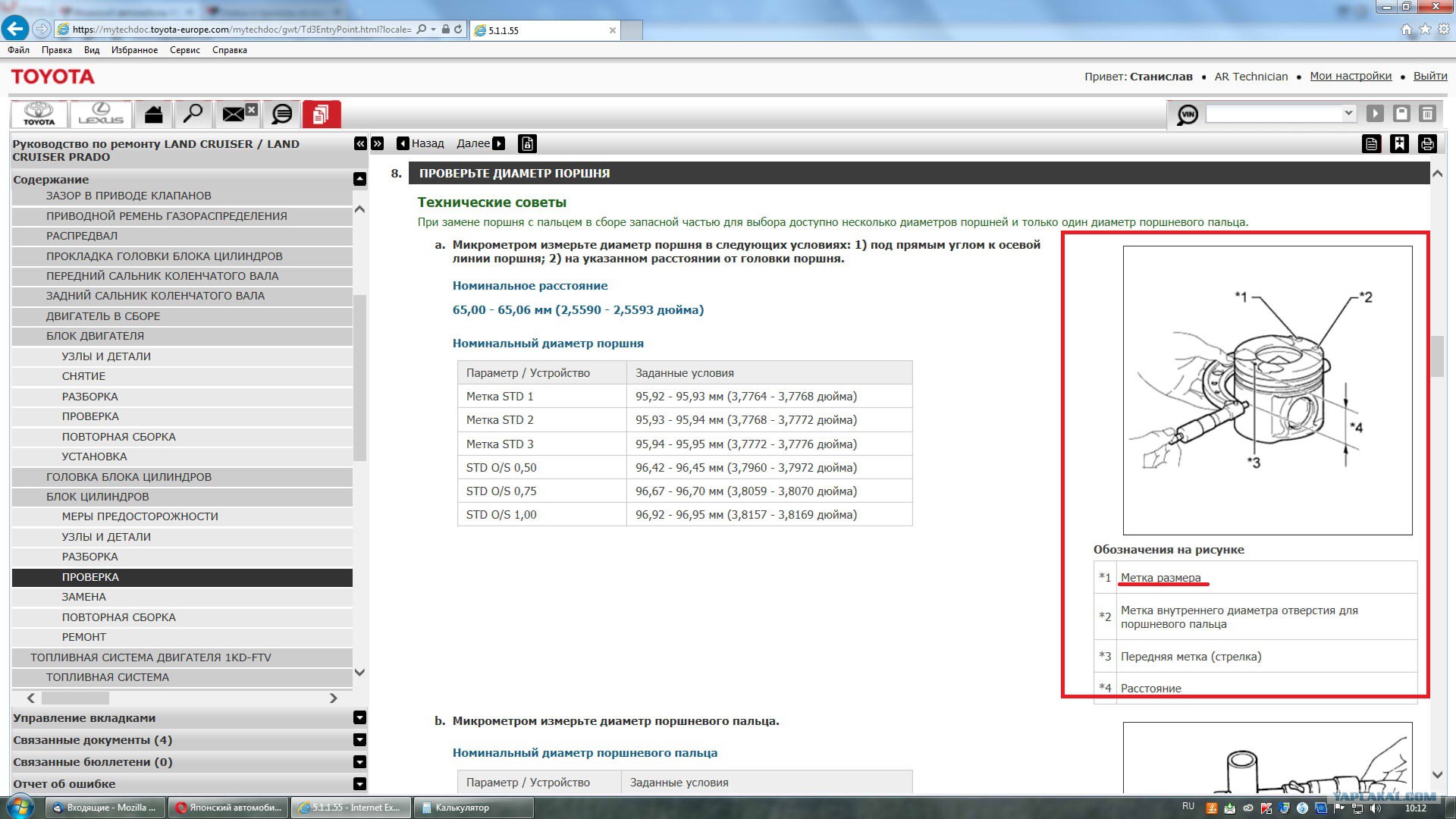Open the Сервис menu

pos(184,50)
